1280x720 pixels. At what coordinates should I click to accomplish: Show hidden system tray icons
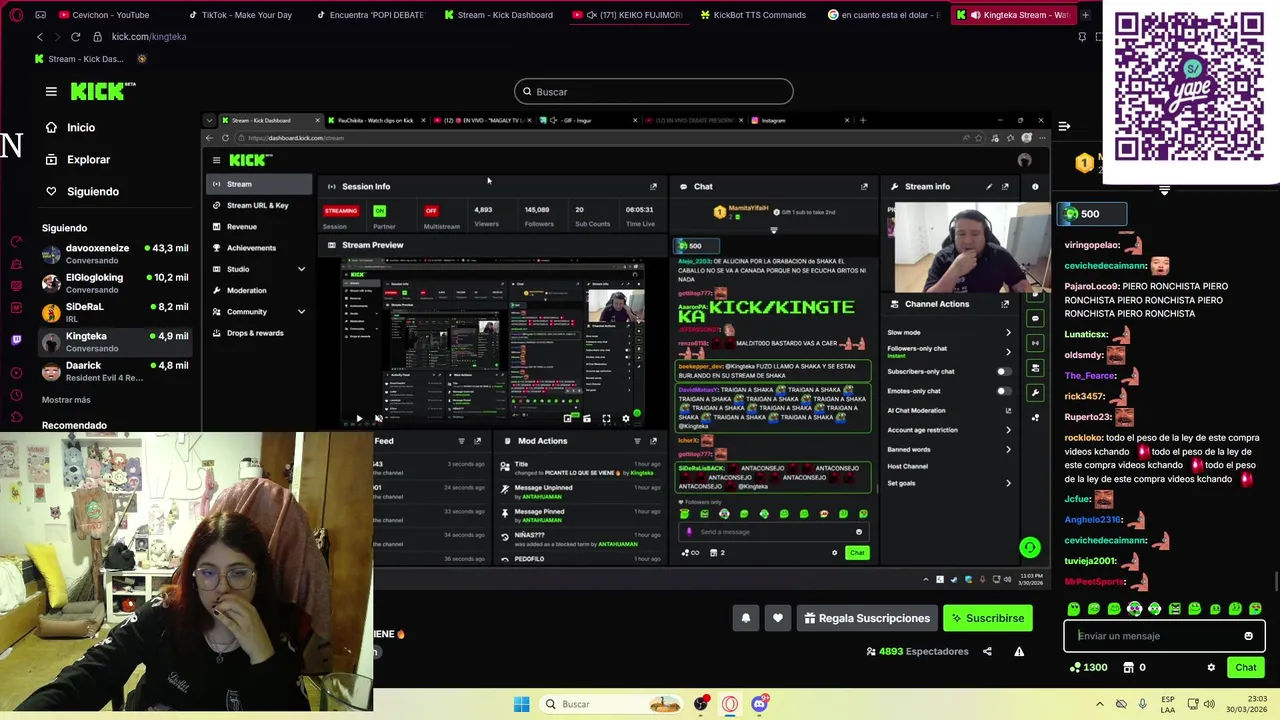point(1100,704)
